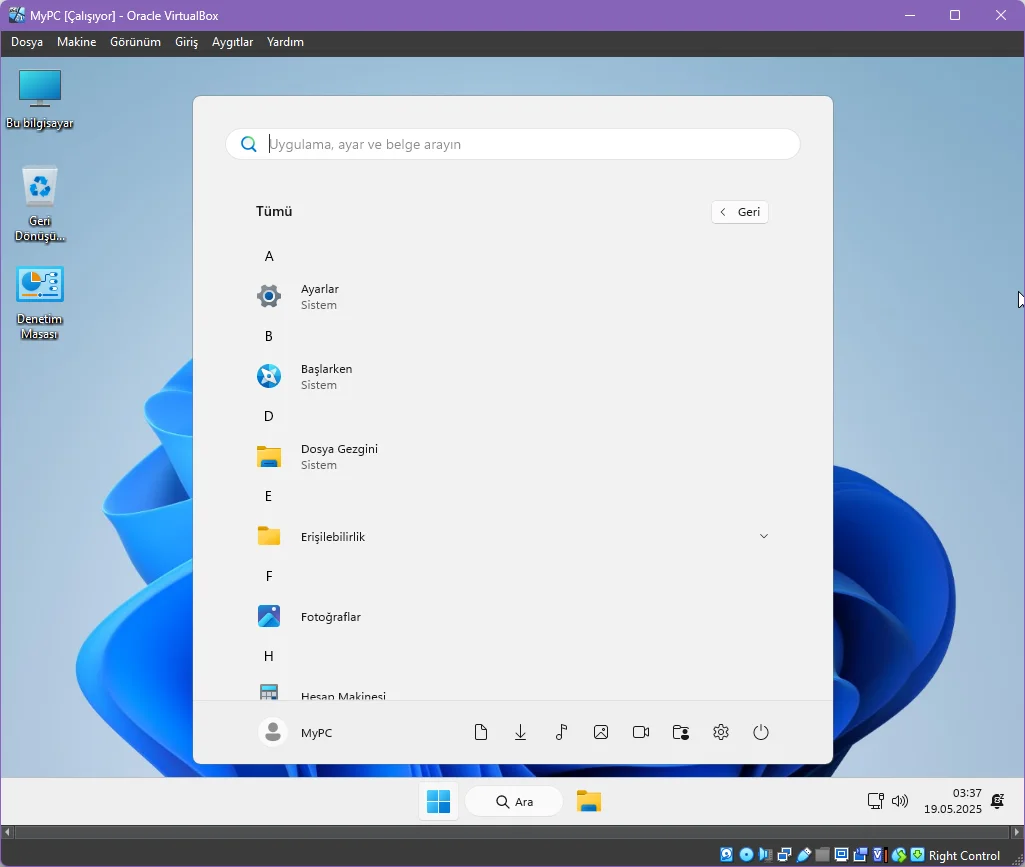Screen dimensions: 1025x867
Task: Launch Başlarken app
Action: pos(512,377)
